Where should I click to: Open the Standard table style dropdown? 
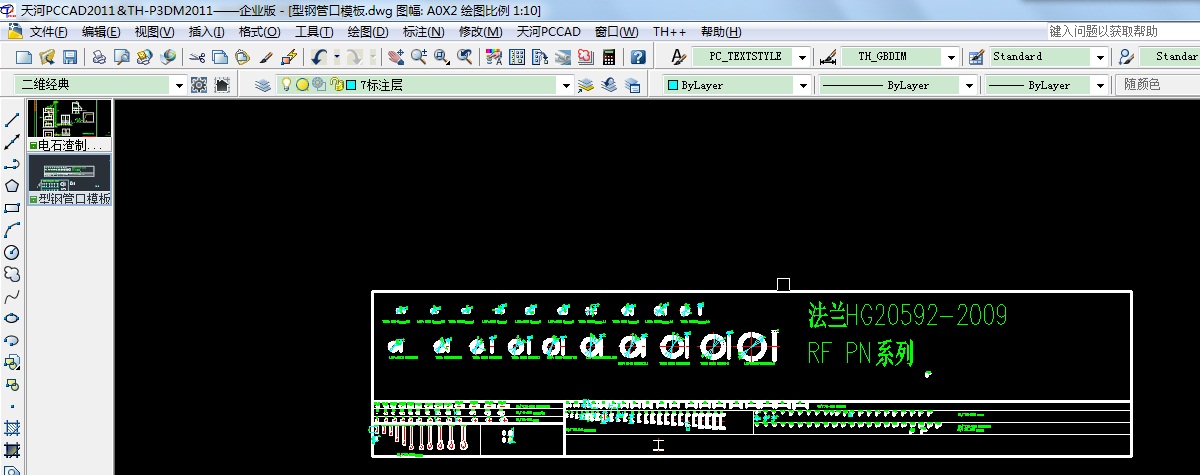1100,57
